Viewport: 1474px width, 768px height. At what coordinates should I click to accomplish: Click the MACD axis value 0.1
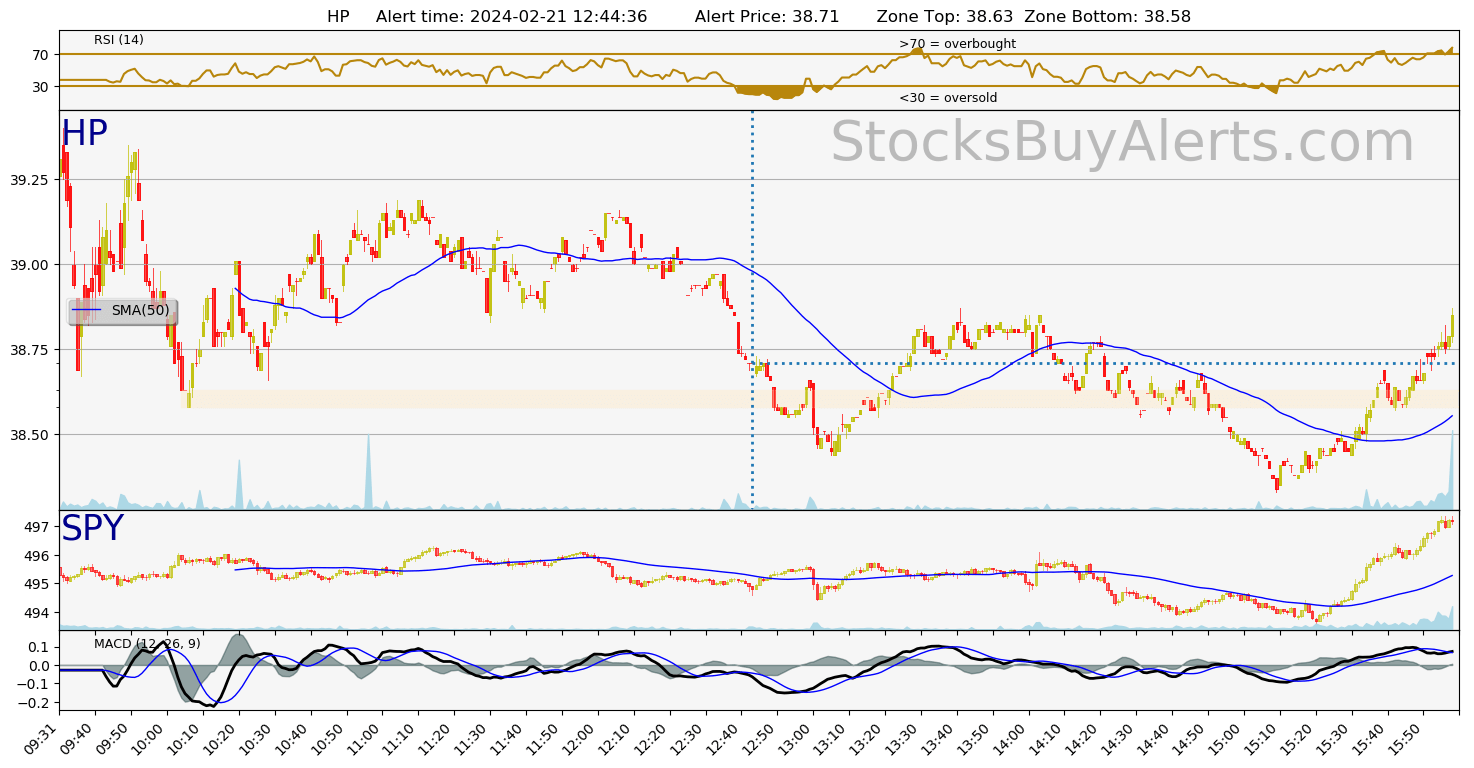(38, 648)
